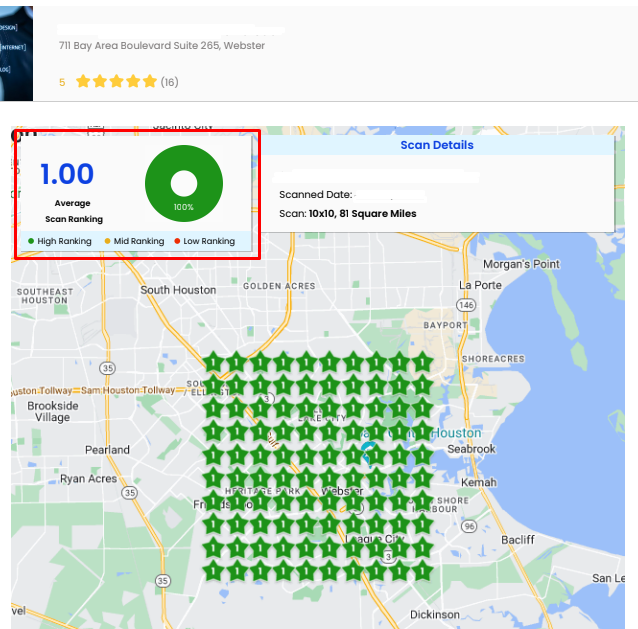This screenshot has height=629, width=638.
Task: Click the green 100% donut chart
Action: 184,183
